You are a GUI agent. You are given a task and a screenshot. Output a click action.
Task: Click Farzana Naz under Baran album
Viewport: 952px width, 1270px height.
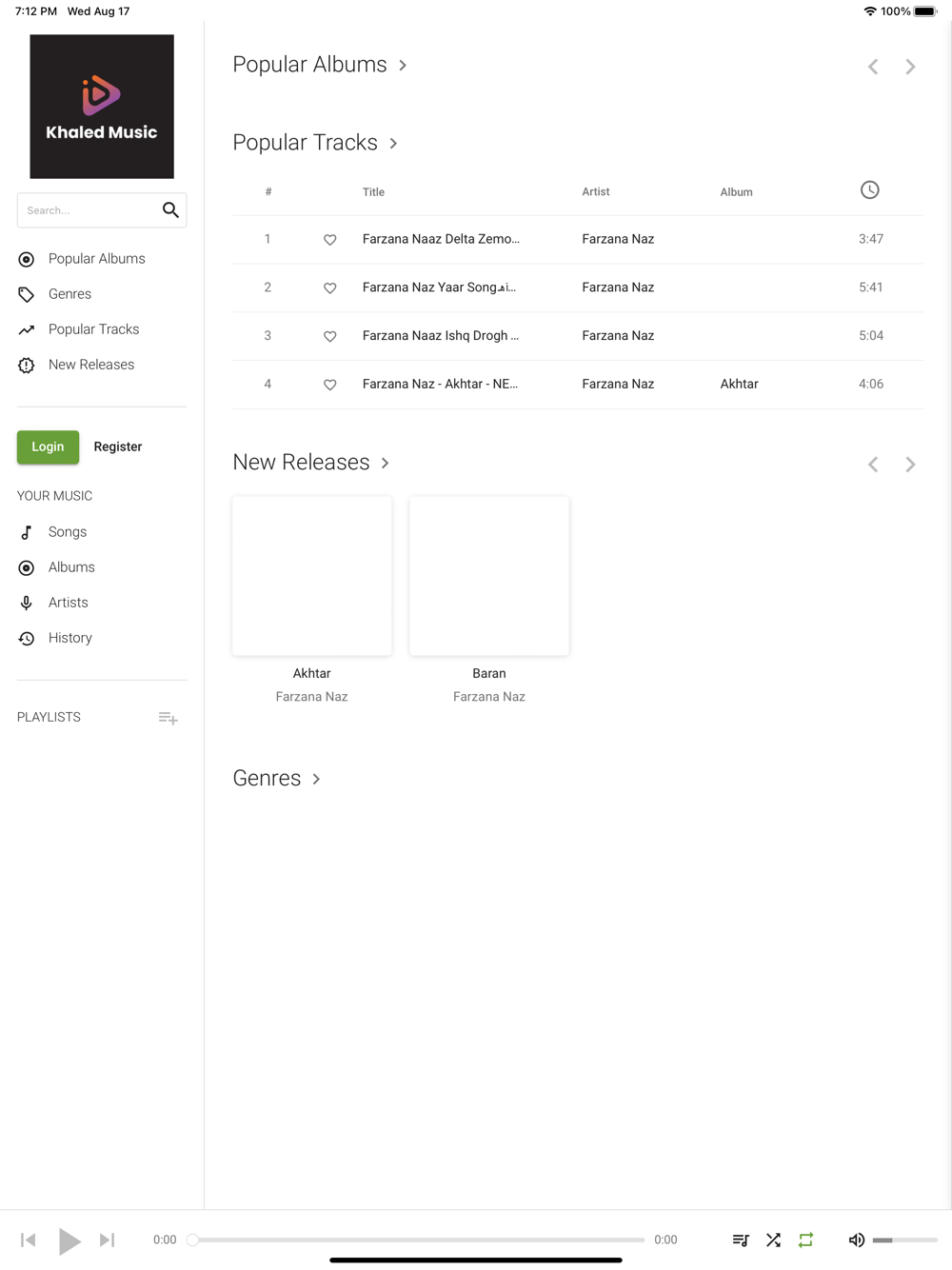(489, 697)
